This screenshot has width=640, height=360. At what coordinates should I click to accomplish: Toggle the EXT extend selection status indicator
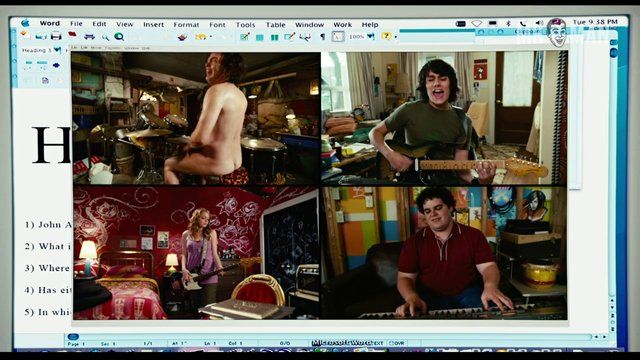coord(378,343)
